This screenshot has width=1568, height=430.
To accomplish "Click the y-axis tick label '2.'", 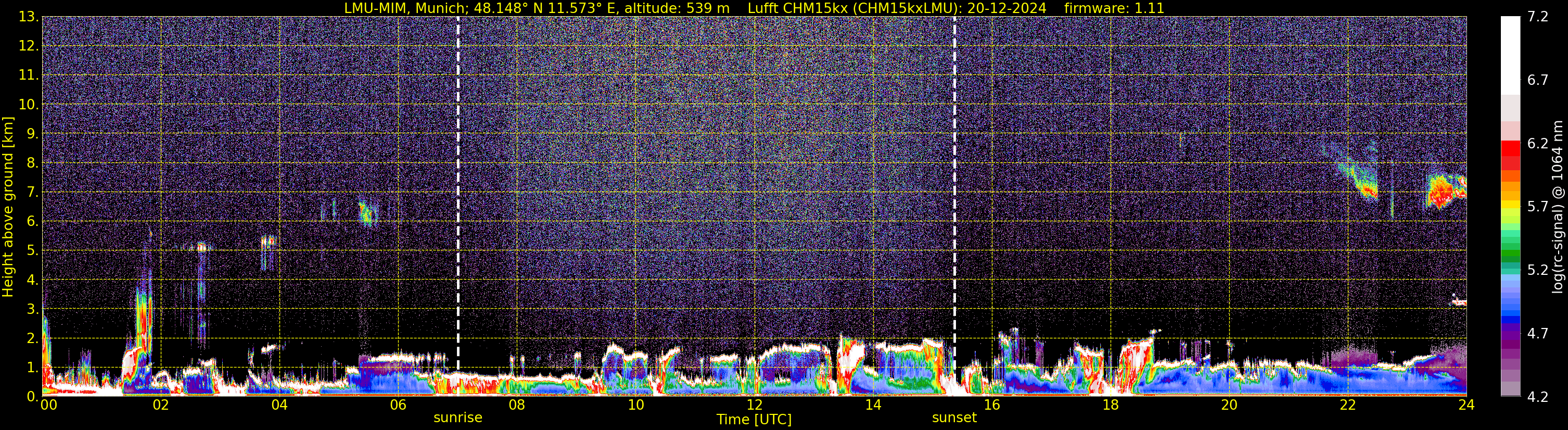I will 32,338.
